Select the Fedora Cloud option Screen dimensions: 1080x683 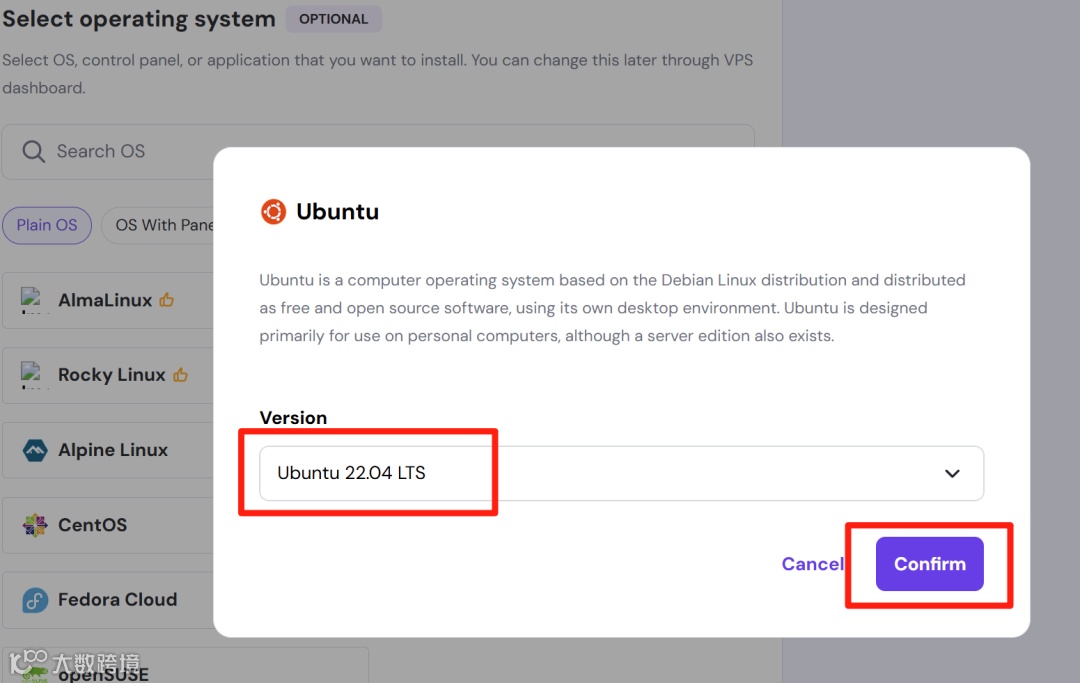117,600
